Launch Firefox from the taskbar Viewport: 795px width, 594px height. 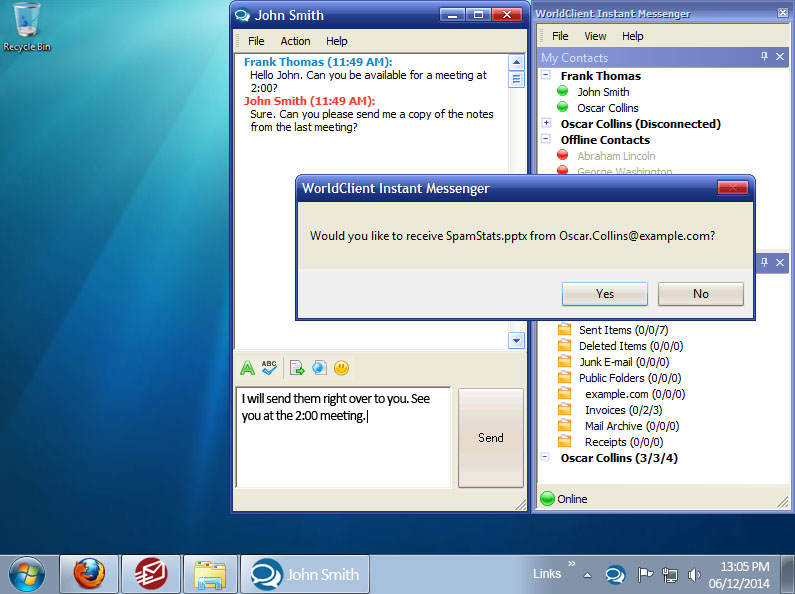coord(89,574)
